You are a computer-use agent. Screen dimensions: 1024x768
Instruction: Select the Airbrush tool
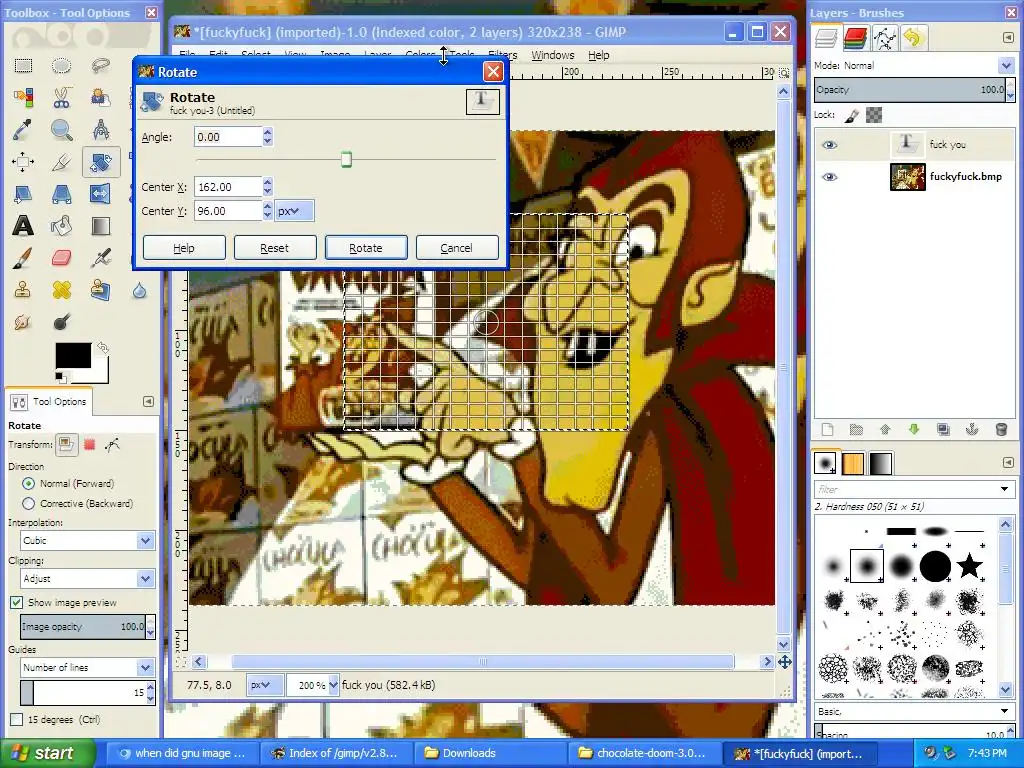click(x=100, y=258)
